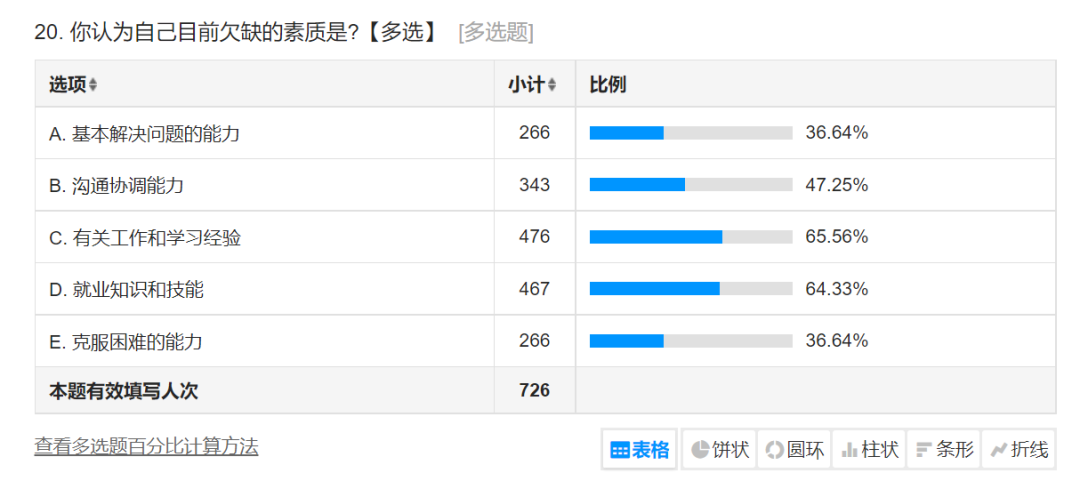Viewport: 1080px width, 497px height.
Task: Click the 467 subtotal count
Action: (534, 289)
